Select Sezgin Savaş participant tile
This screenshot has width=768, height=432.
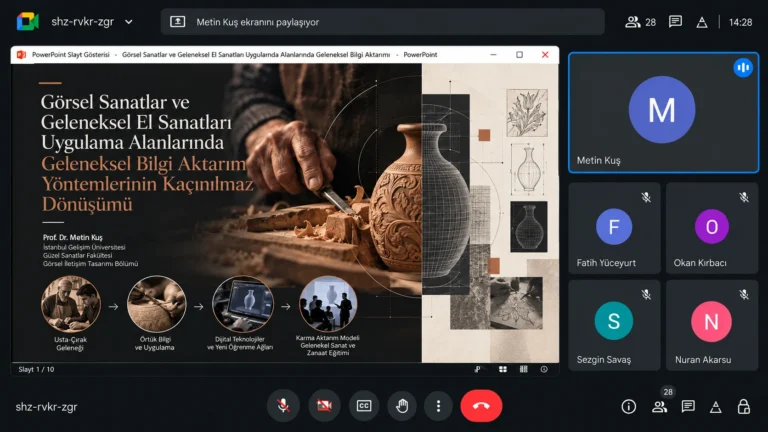(614, 325)
